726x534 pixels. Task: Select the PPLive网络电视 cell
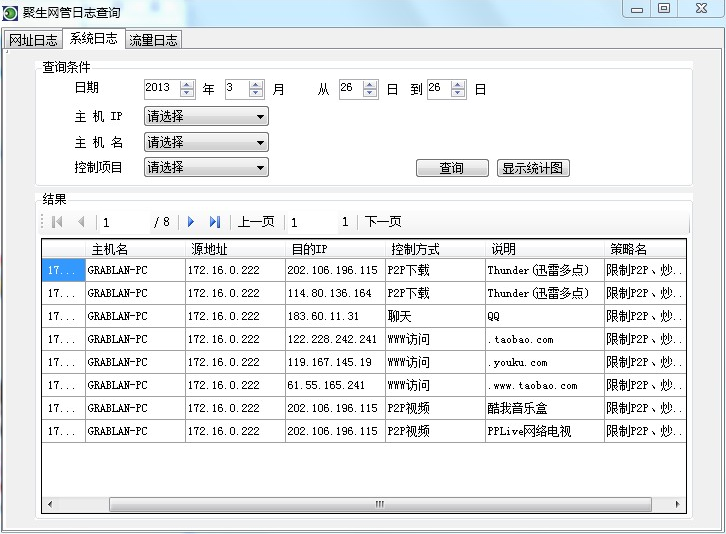544,431
